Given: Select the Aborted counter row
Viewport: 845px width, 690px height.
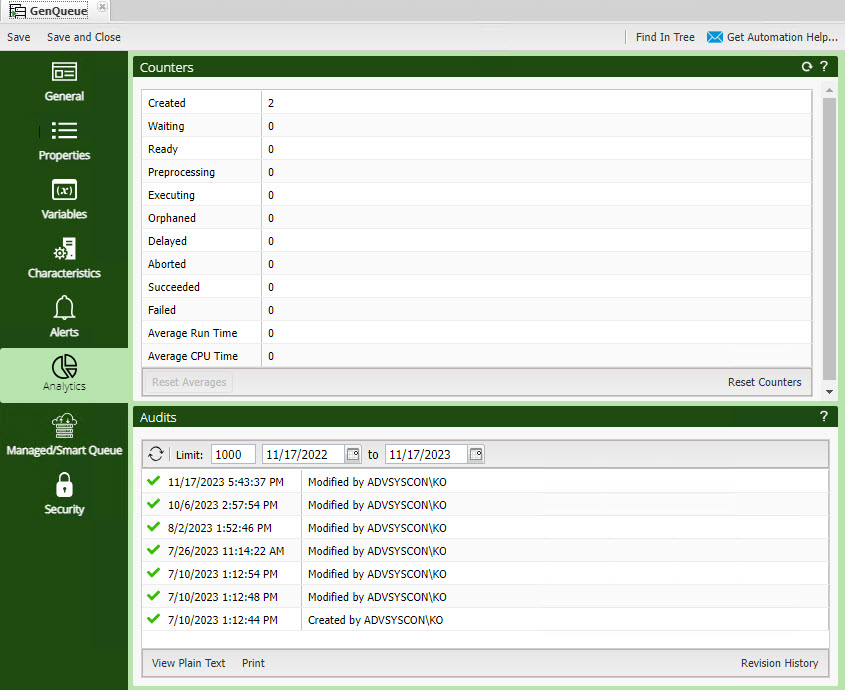Looking at the screenshot, I should pyautogui.click(x=476, y=264).
